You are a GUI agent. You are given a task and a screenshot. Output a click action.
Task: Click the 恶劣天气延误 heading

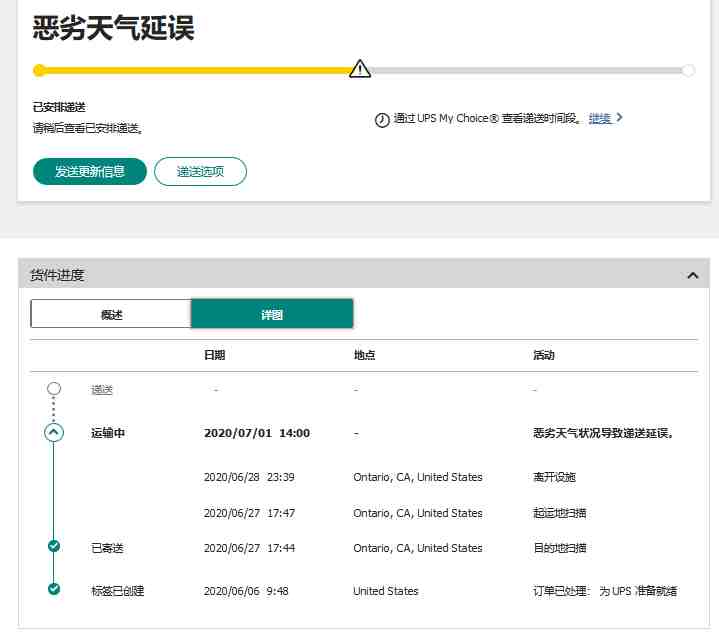tap(113, 28)
